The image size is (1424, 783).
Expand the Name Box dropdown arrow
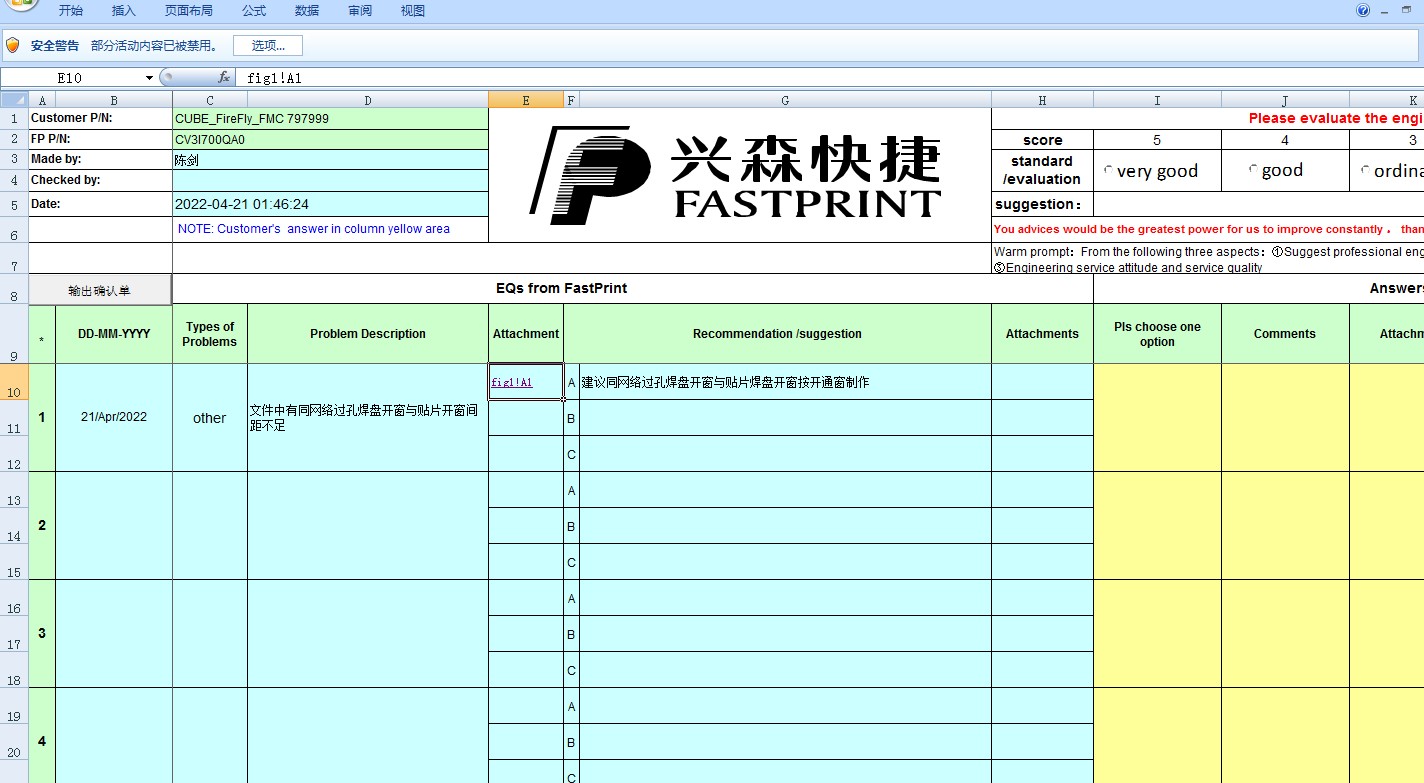pyautogui.click(x=149, y=78)
